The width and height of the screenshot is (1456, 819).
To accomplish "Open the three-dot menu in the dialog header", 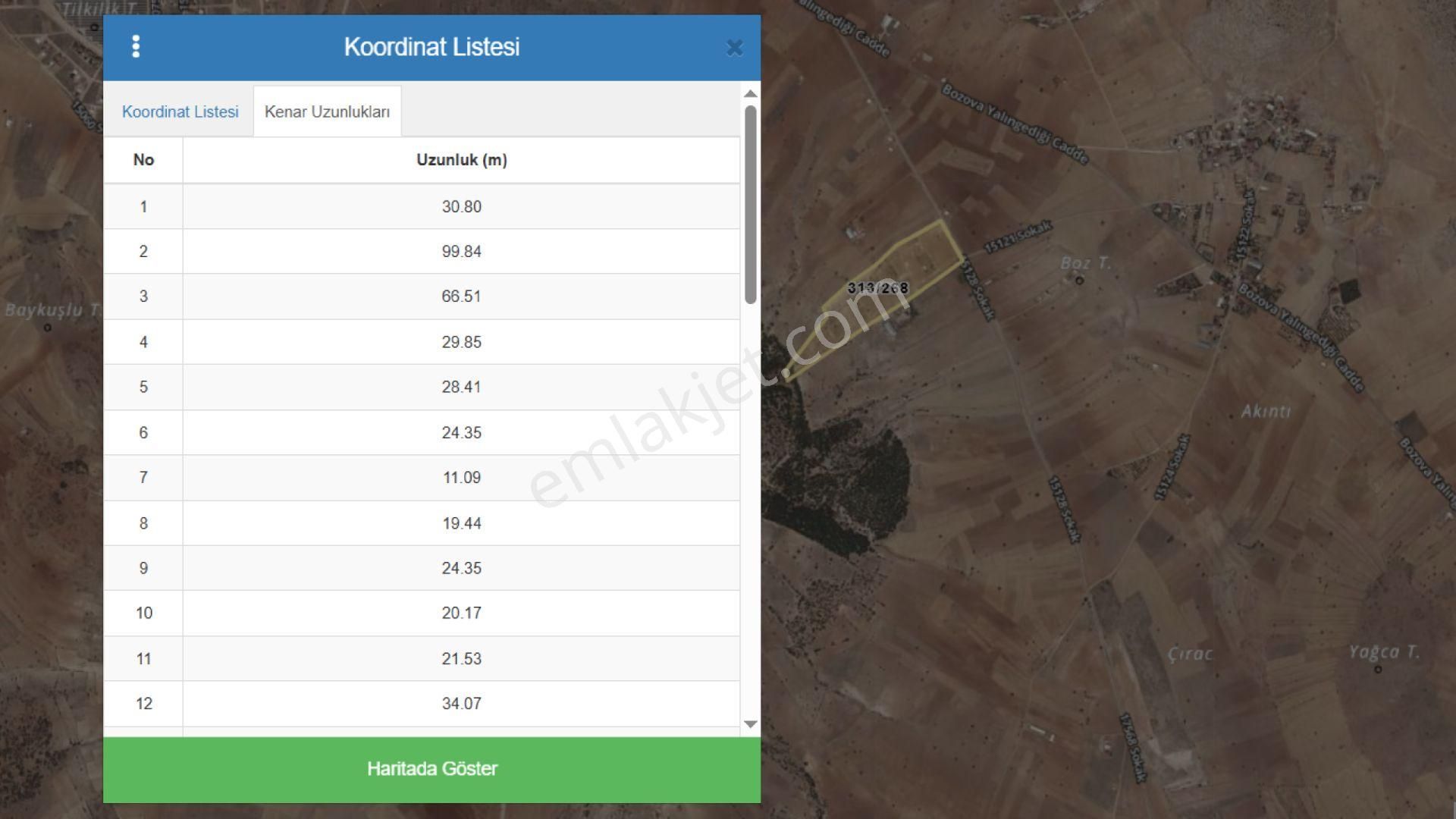I will pos(137,47).
